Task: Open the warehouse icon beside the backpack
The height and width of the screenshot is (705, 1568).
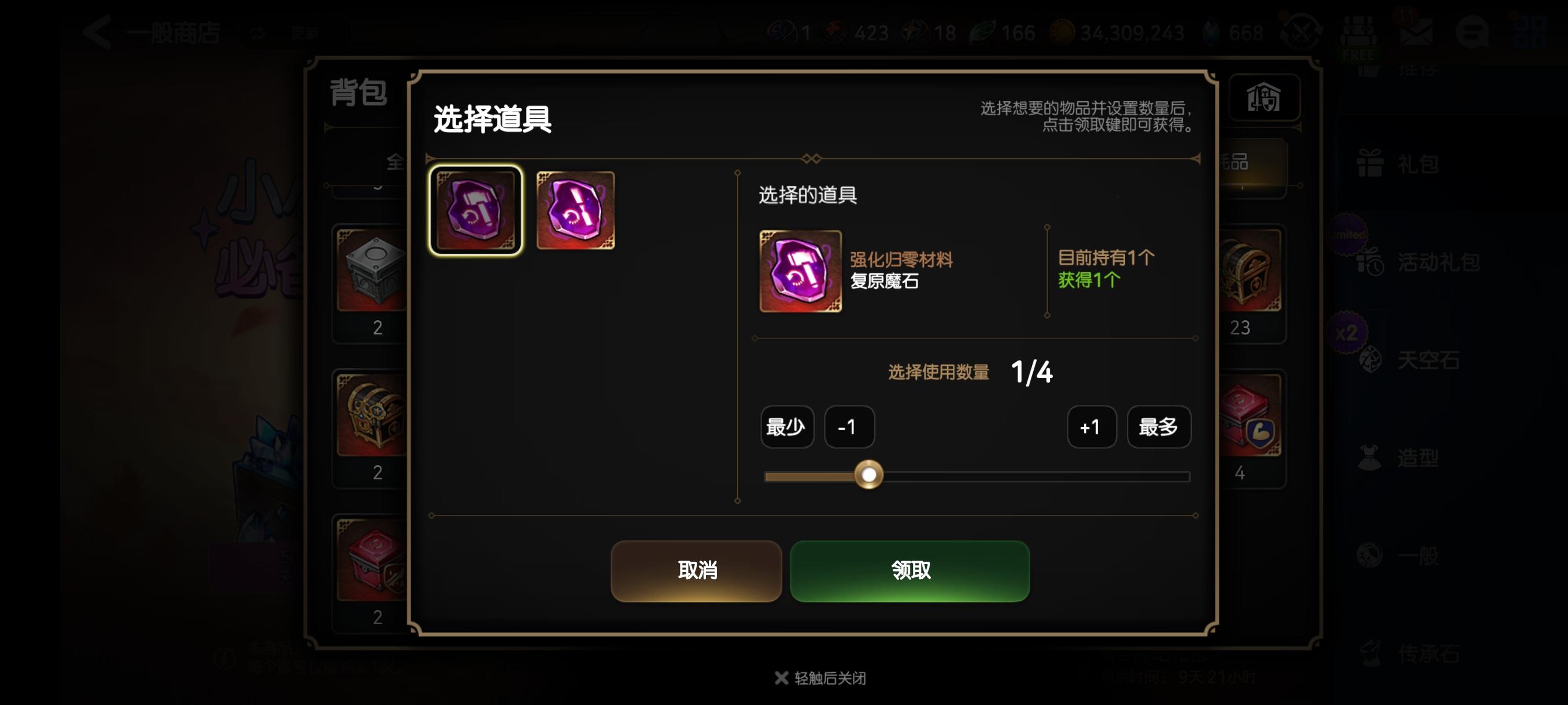Action: (x=1264, y=97)
